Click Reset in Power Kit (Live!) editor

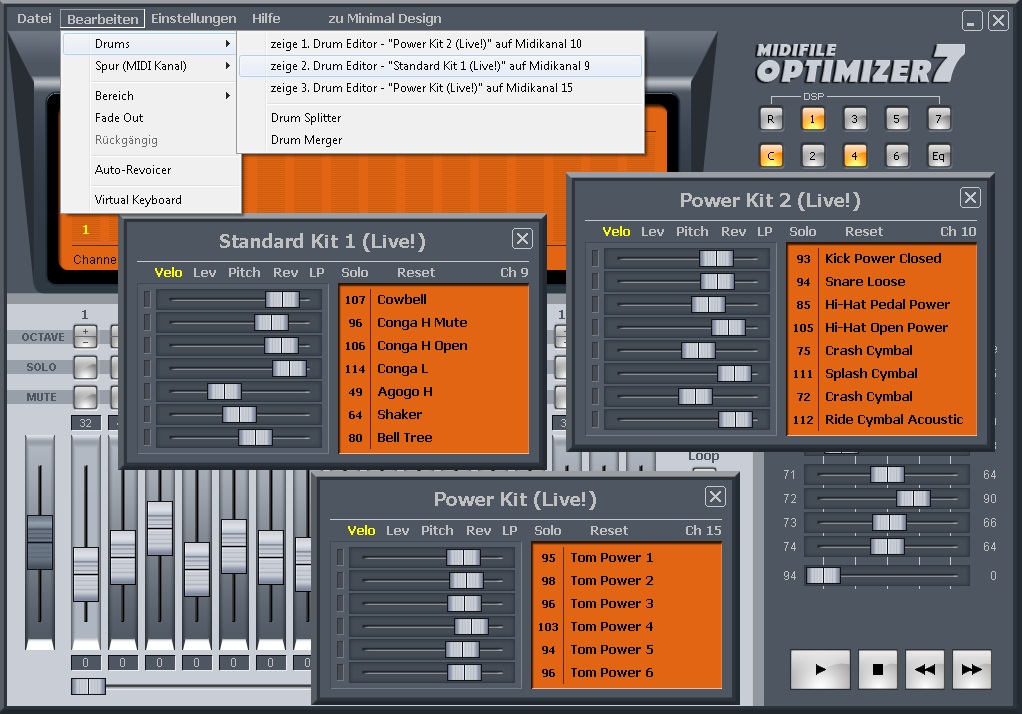tap(608, 531)
